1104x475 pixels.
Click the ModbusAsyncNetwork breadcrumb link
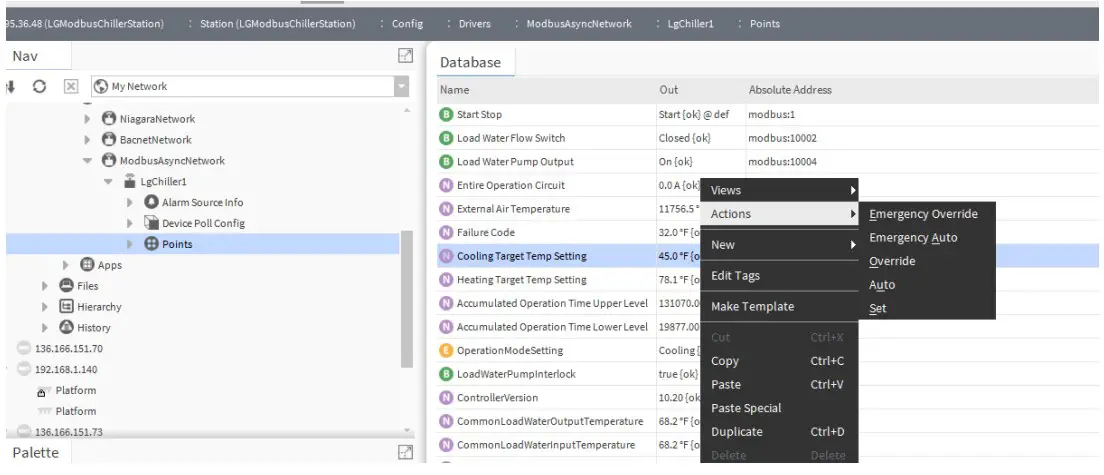(579, 24)
